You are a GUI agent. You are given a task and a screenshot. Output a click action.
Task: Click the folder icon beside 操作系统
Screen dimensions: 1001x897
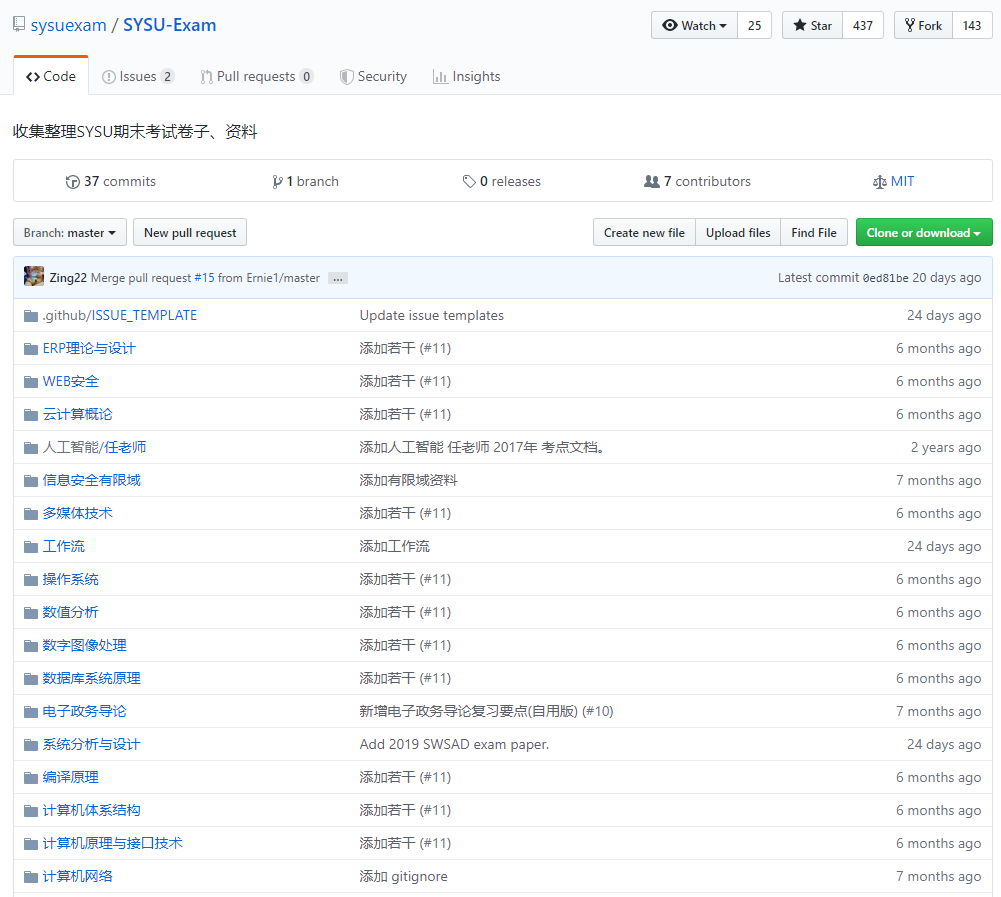pyautogui.click(x=30, y=579)
